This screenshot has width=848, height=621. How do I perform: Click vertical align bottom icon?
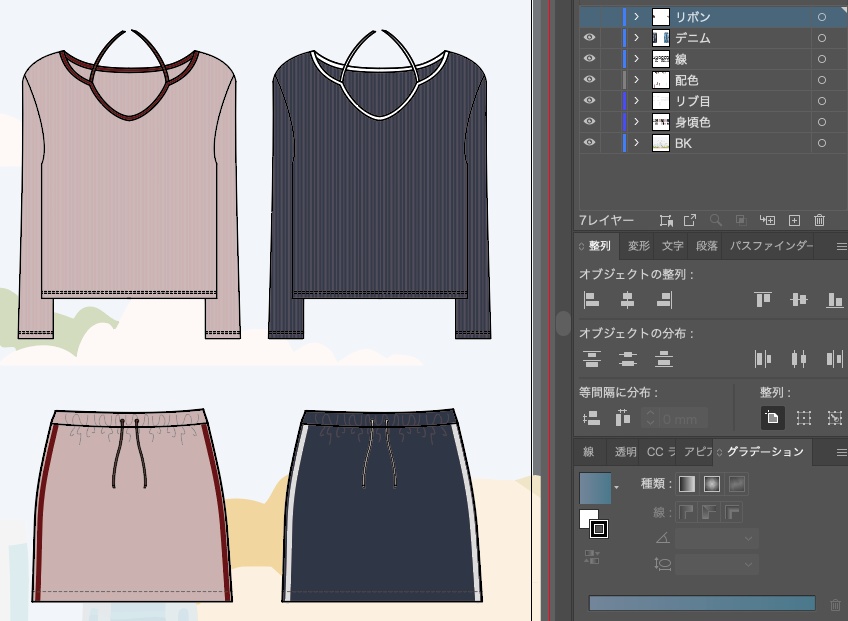(x=834, y=299)
